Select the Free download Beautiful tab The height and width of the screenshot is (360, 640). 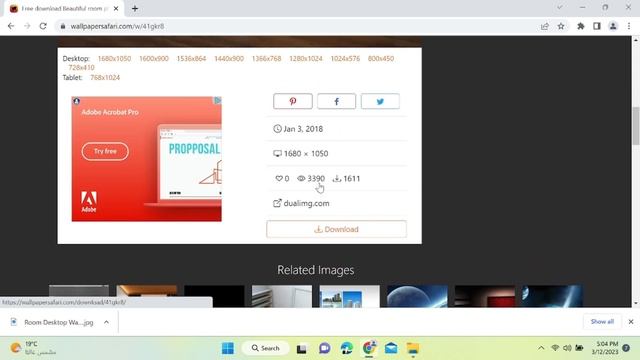pyautogui.click(x=63, y=8)
